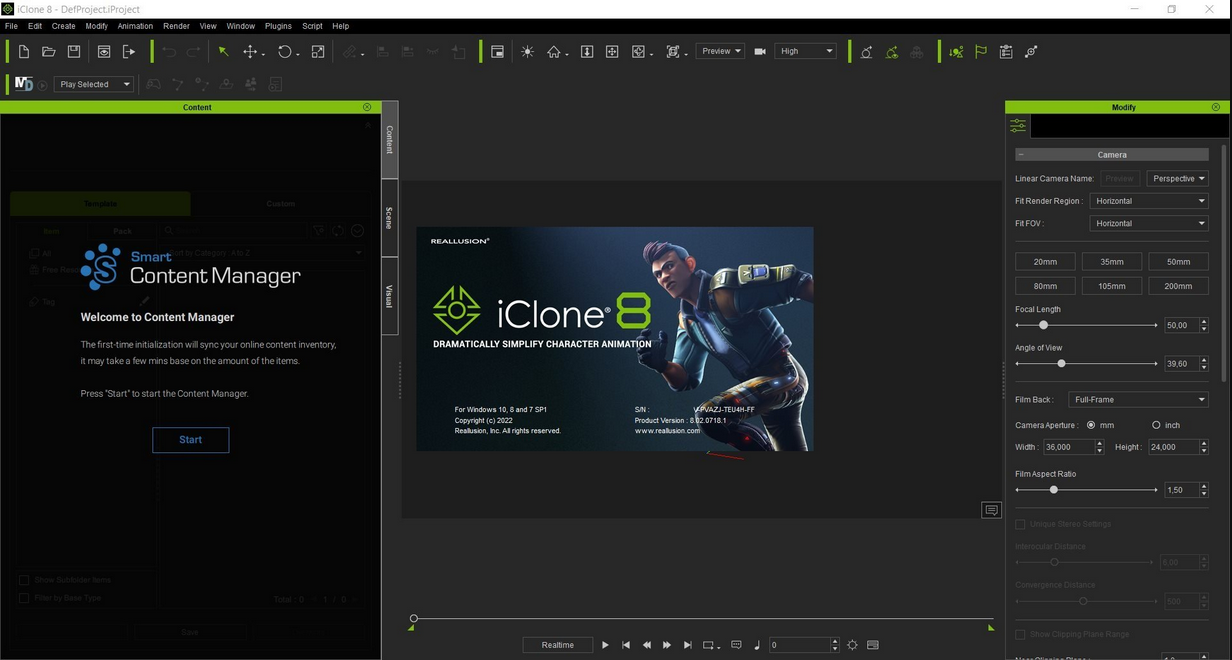Screen dimensions: 1232x660
Task: Step to previous frame on playbar
Action: (x=647, y=645)
